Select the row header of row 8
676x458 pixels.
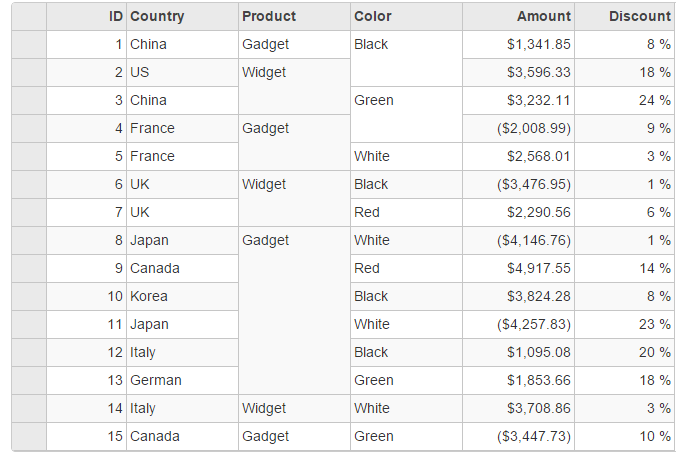click(x=29, y=240)
